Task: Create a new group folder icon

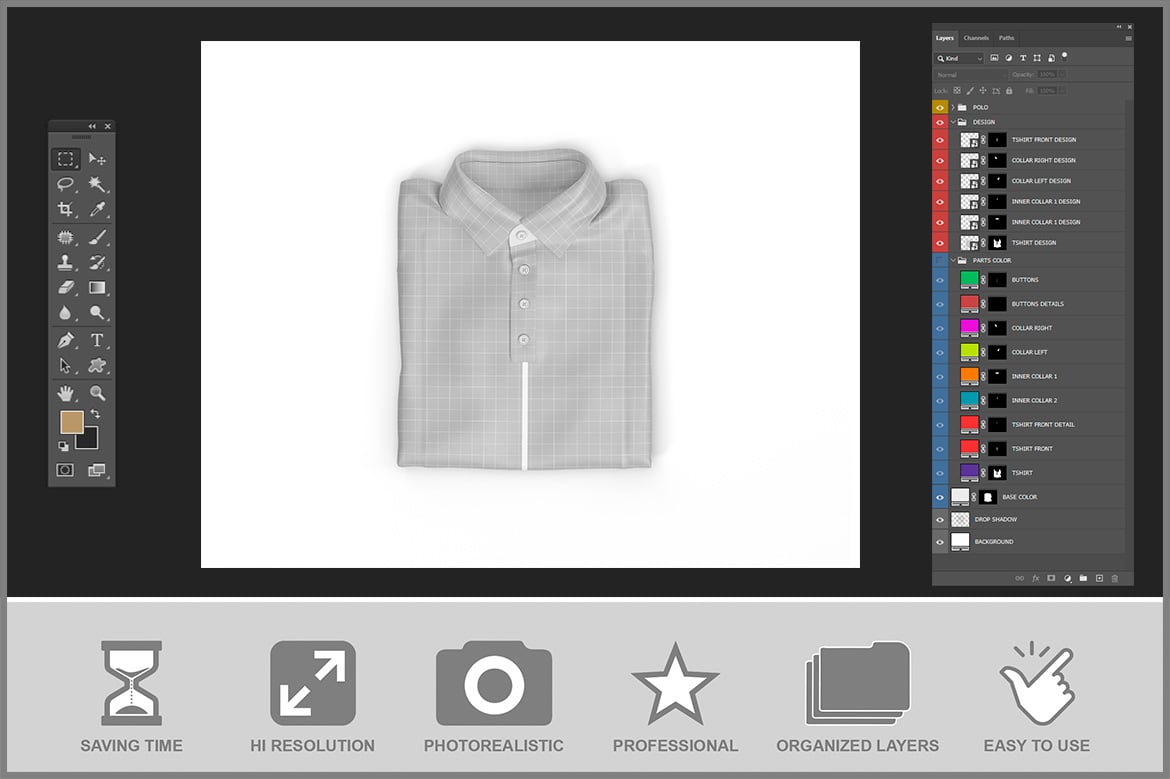Action: click(1083, 578)
